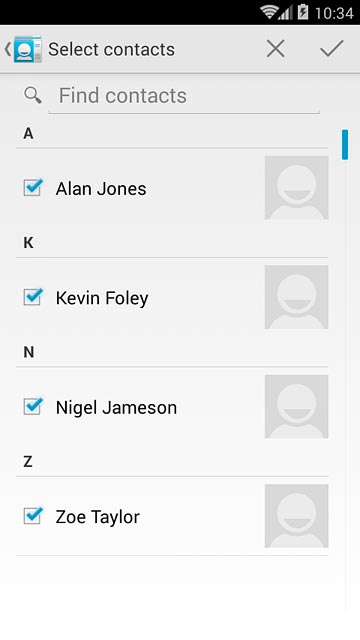The height and width of the screenshot is (640, 360).
Task: Confirm selection with the checkmark icon
Action: (331, 49)
